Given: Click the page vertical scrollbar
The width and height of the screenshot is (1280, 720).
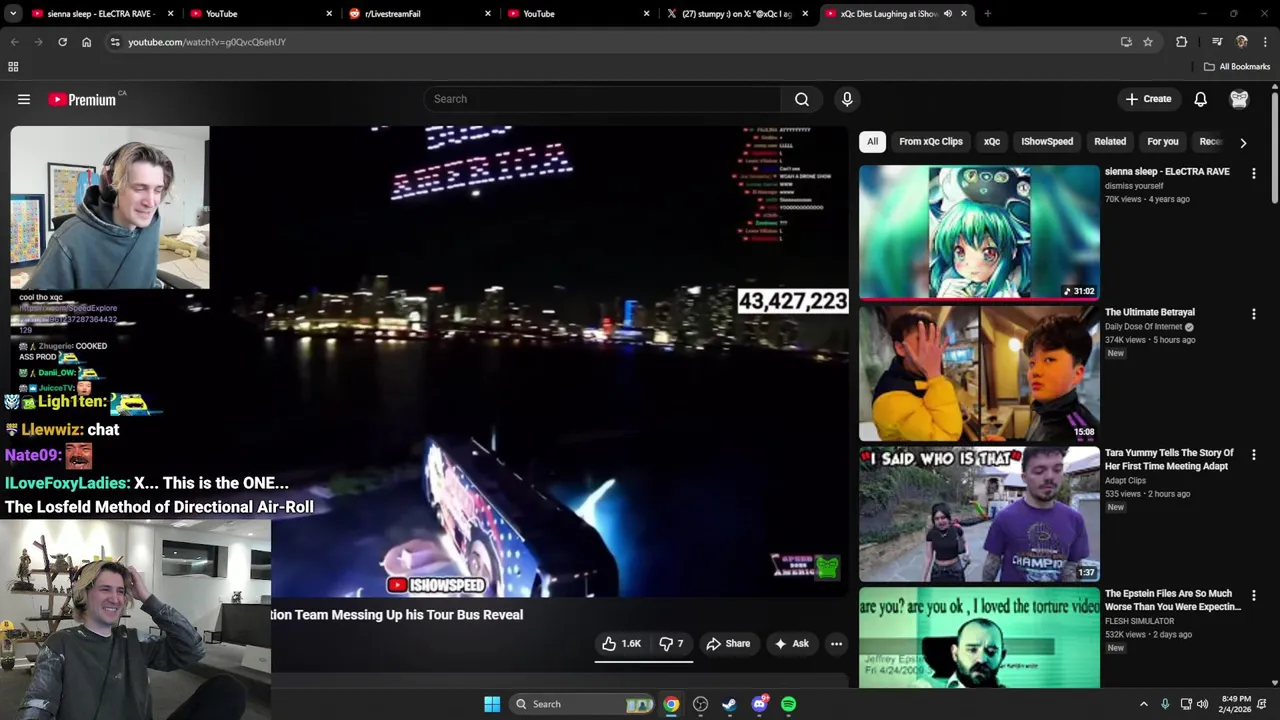Looking at the screenshot, I should tap(1274, 150).
